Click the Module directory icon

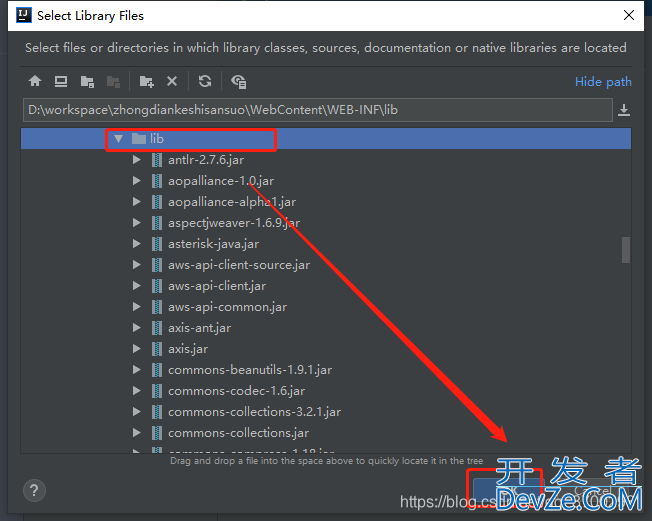click(x=113, y=81)
